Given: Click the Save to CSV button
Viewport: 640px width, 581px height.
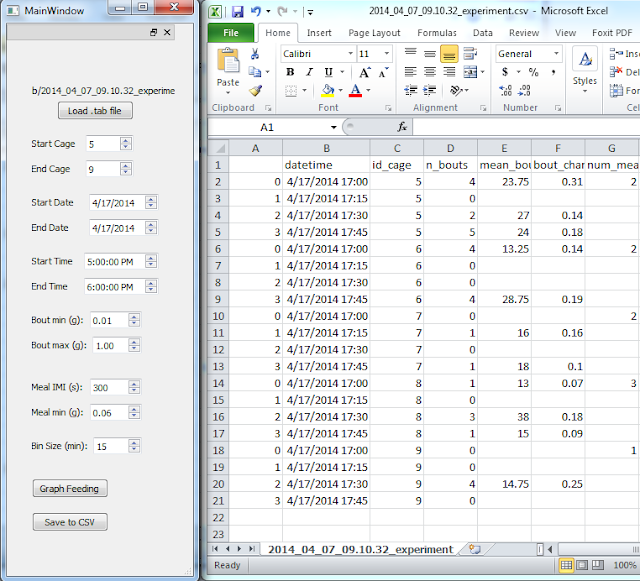Looking at the screenshot, I should click(x=70, y=522).
